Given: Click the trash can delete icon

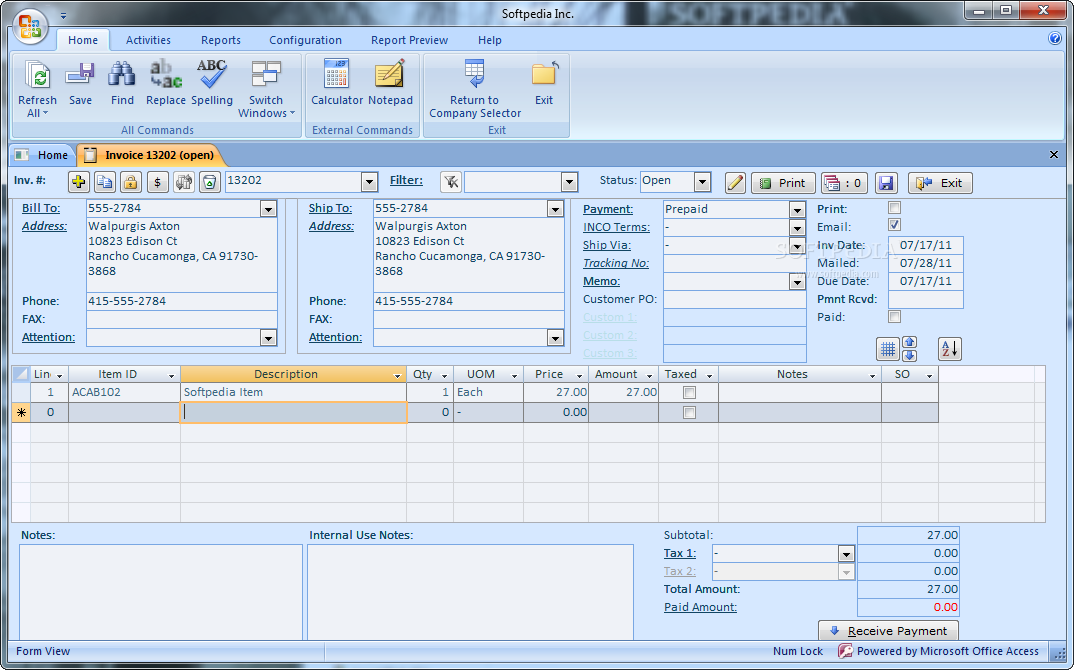Looking at the screenshot, I should (x=210, y=182).
